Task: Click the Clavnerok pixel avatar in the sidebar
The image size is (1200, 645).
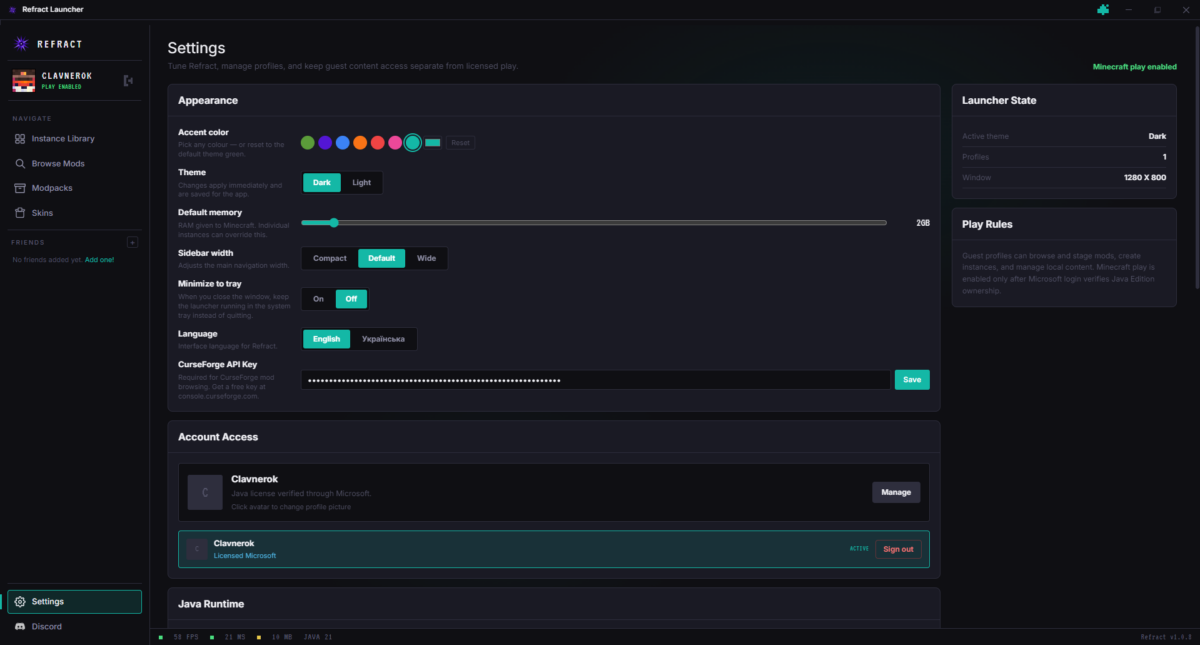Action: [x=23, y=81]
